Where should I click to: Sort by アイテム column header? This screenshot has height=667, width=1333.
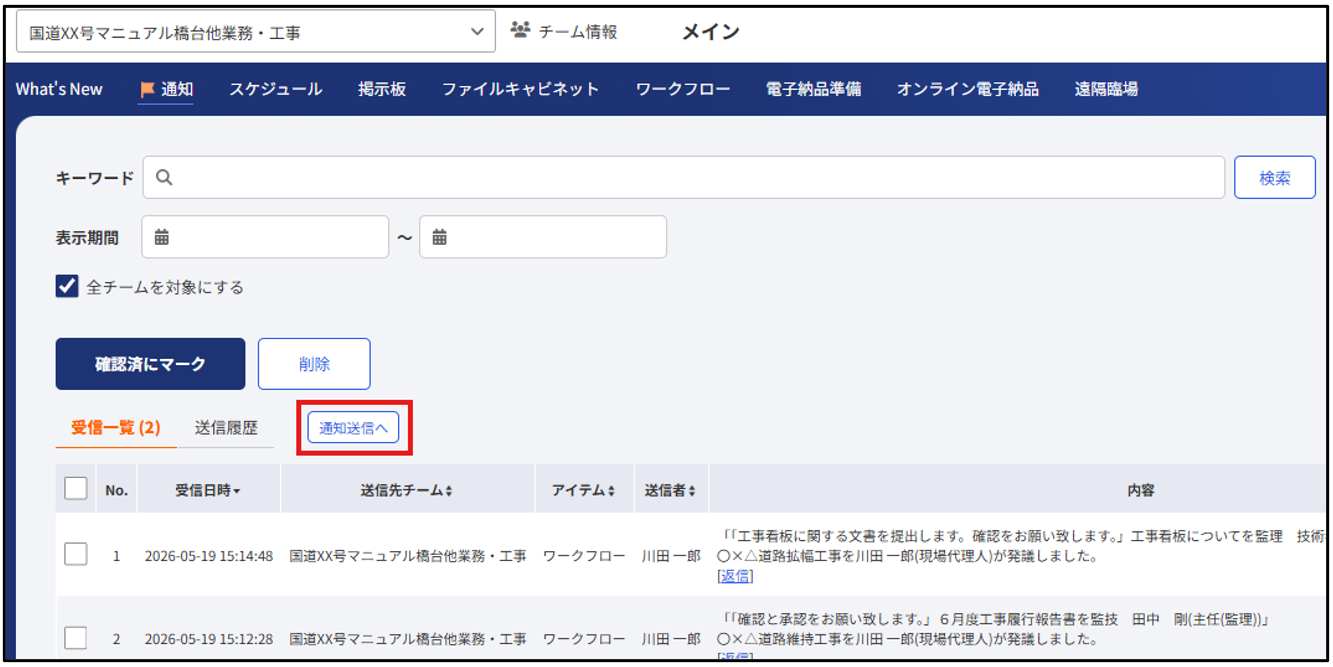[x=584, y=490]
